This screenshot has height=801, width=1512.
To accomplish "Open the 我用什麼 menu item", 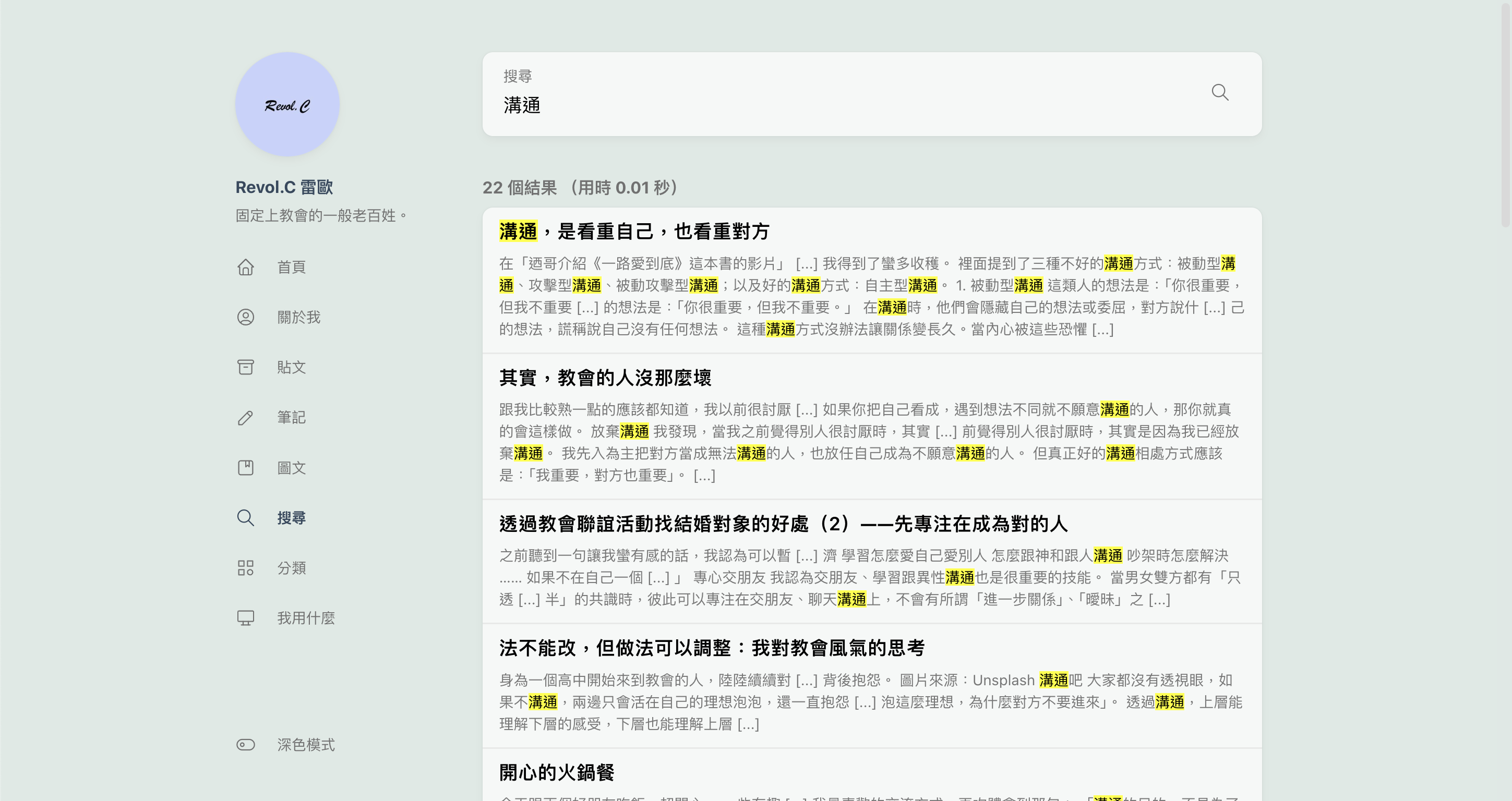I will coord(305,618).
